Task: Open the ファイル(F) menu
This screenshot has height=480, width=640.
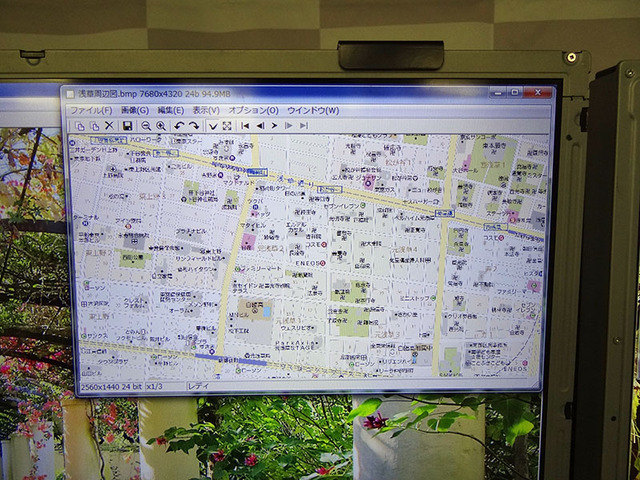Action: click(91, 111)
